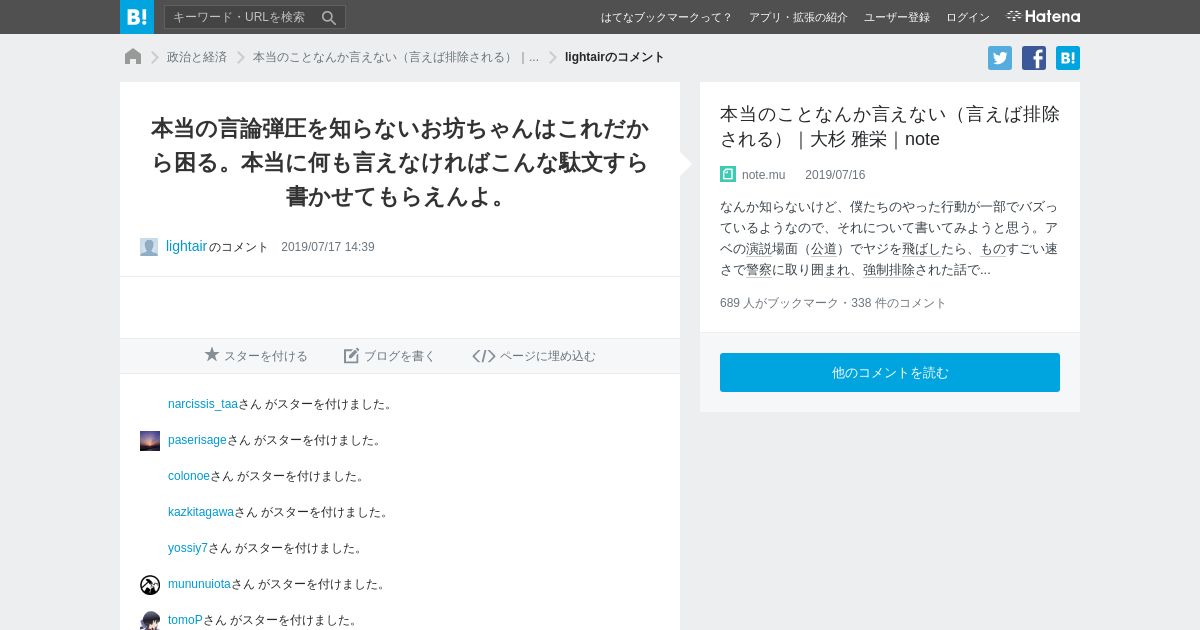This screenshot has height=630, width=1200.
Task: Click 689 人がブックマーク count
Action: [x=779, y=303]
